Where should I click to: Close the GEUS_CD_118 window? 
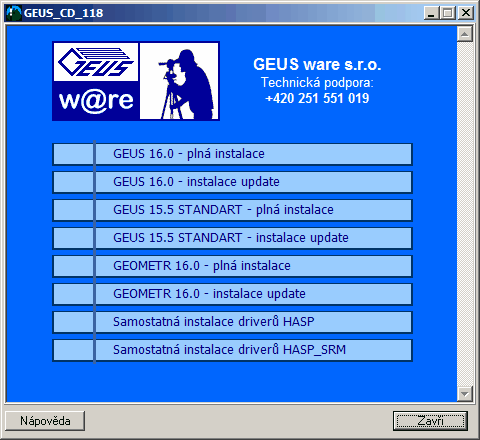(x=465, y=13)
